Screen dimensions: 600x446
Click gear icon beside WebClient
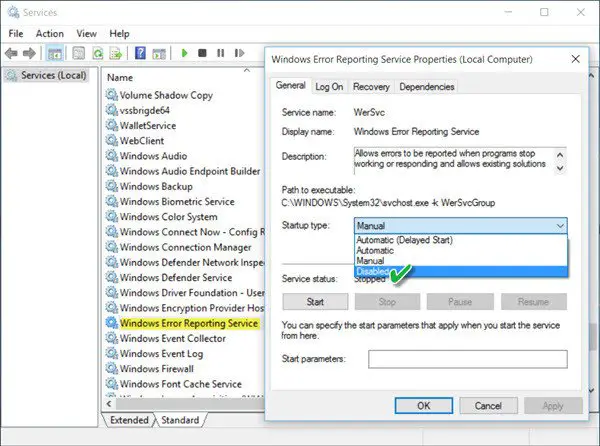click(111, 140)
